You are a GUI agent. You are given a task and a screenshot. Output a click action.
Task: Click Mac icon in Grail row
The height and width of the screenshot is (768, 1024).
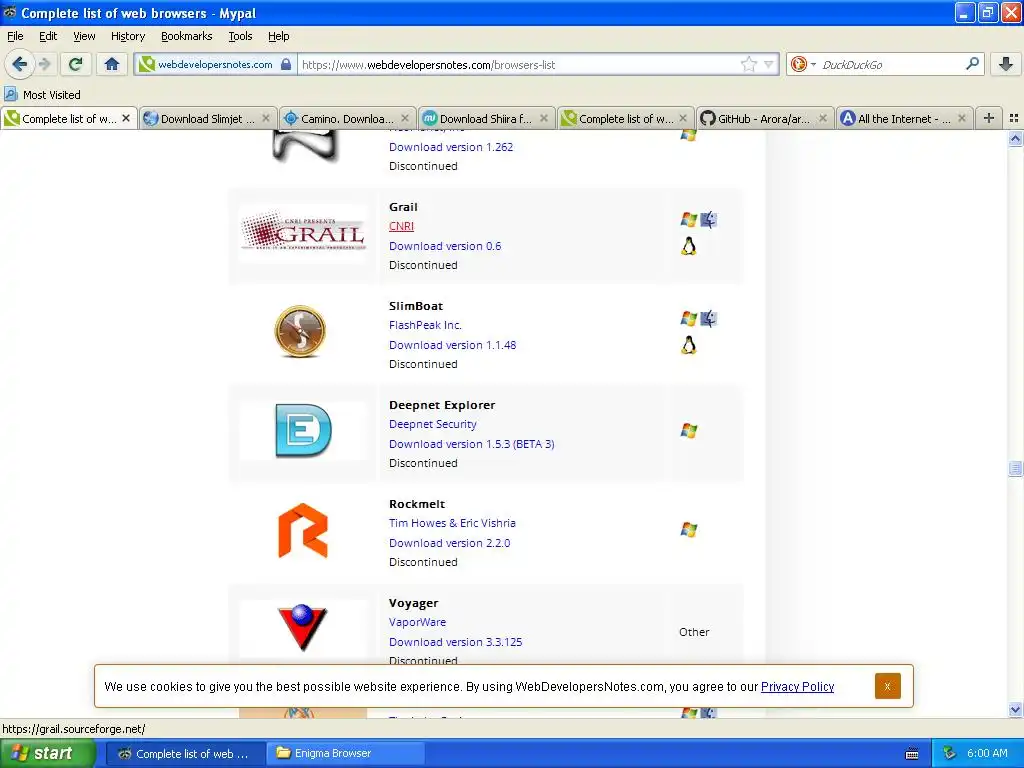709,219
